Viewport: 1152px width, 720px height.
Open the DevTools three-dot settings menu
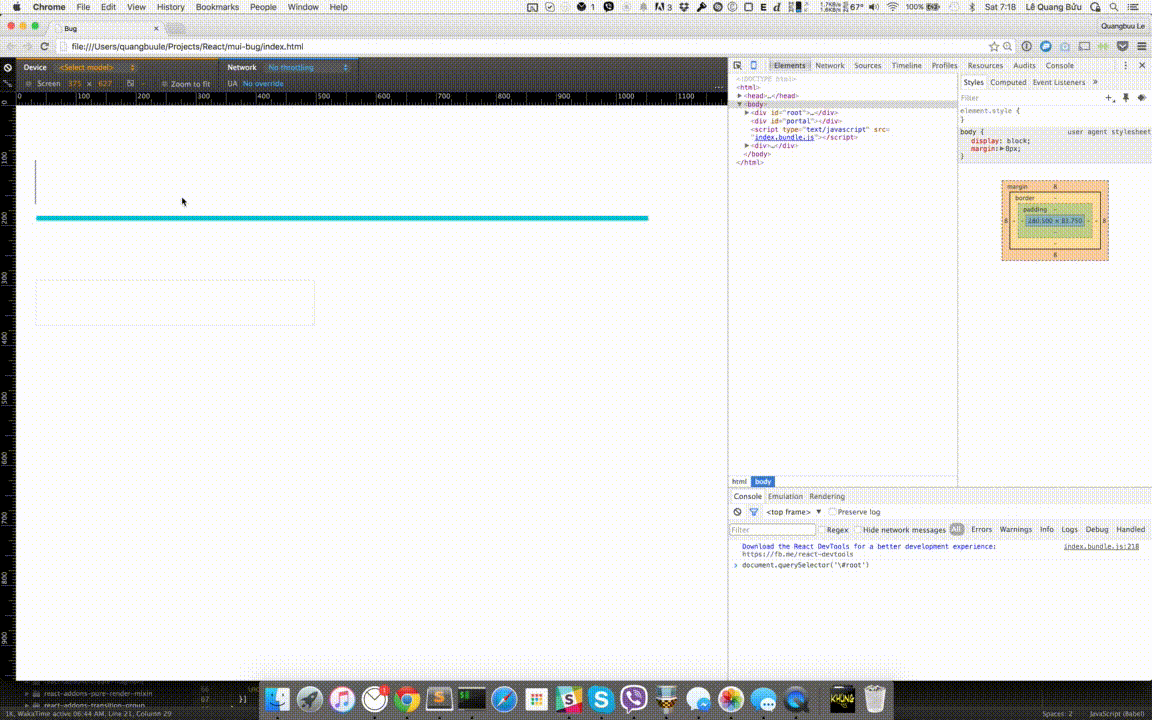[x=1125, y=65]
